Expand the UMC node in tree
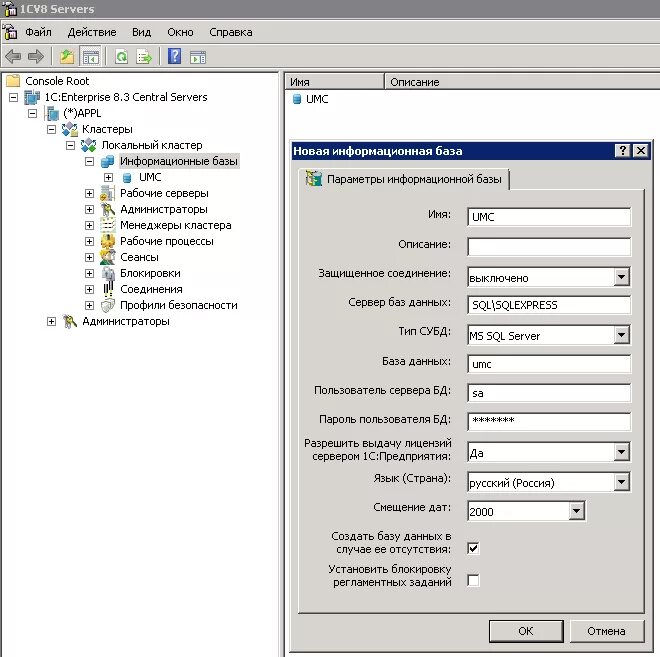The image size is (660, 657). pos(108,177)
